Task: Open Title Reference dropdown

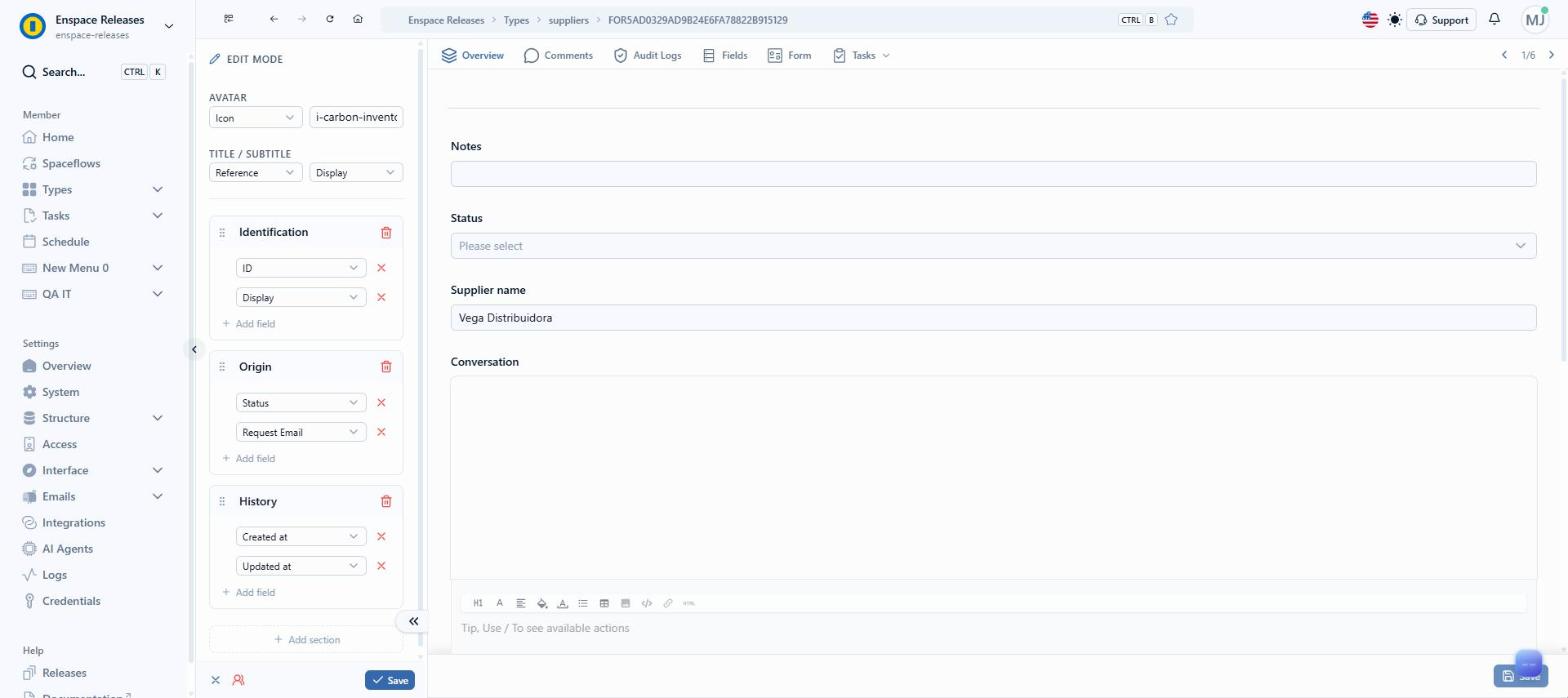Action: [x=256, y=173]
